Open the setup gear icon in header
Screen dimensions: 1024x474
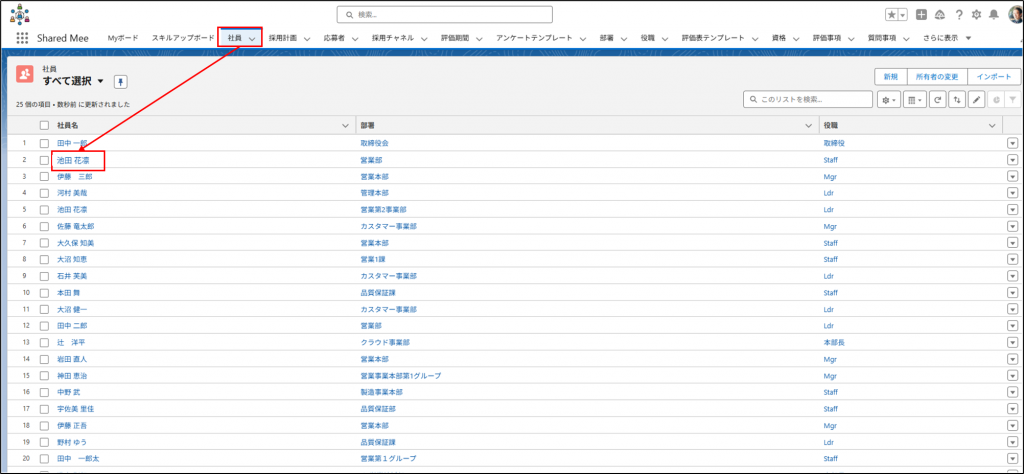click(976, 15)
